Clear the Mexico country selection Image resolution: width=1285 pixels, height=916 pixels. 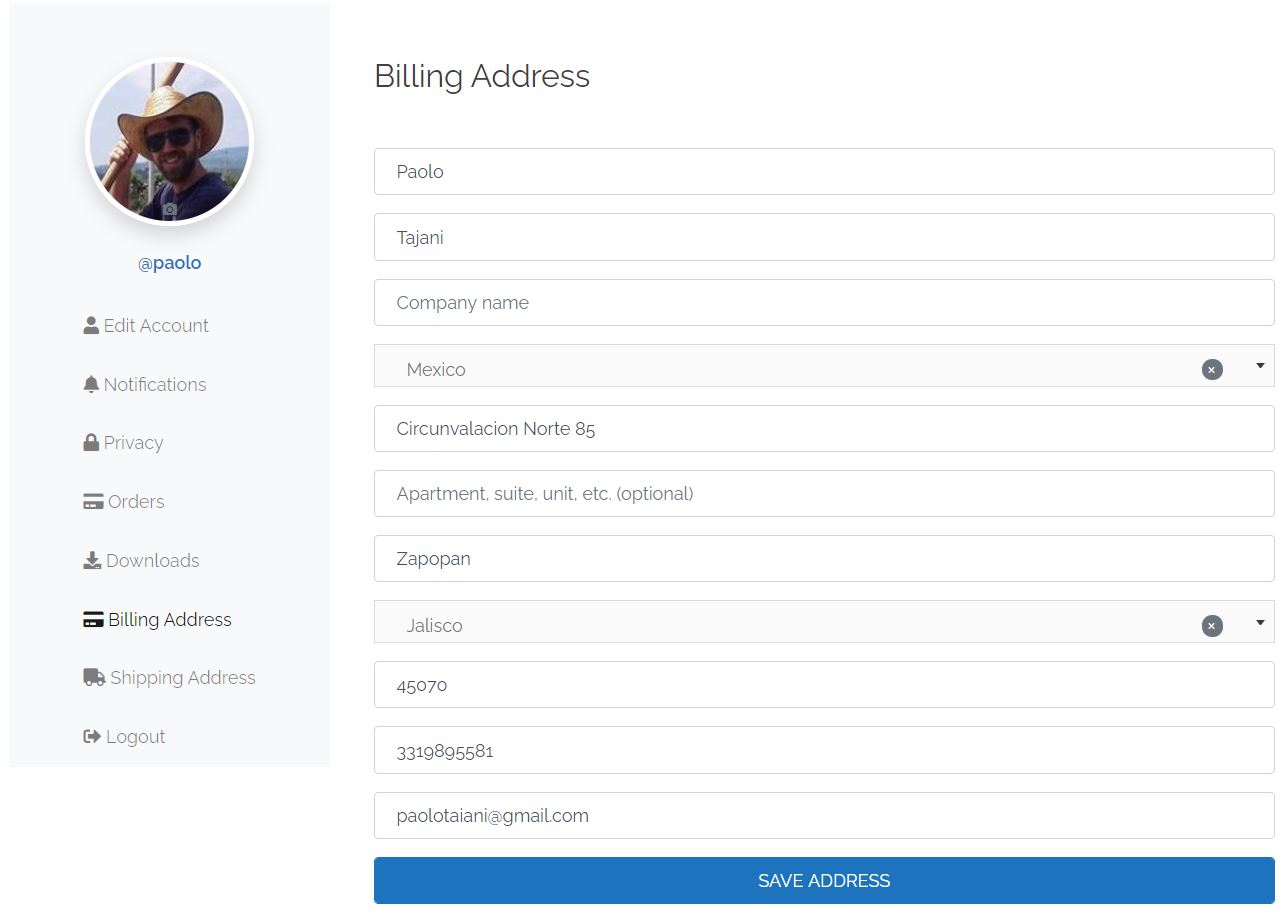tap(1212, 369)
